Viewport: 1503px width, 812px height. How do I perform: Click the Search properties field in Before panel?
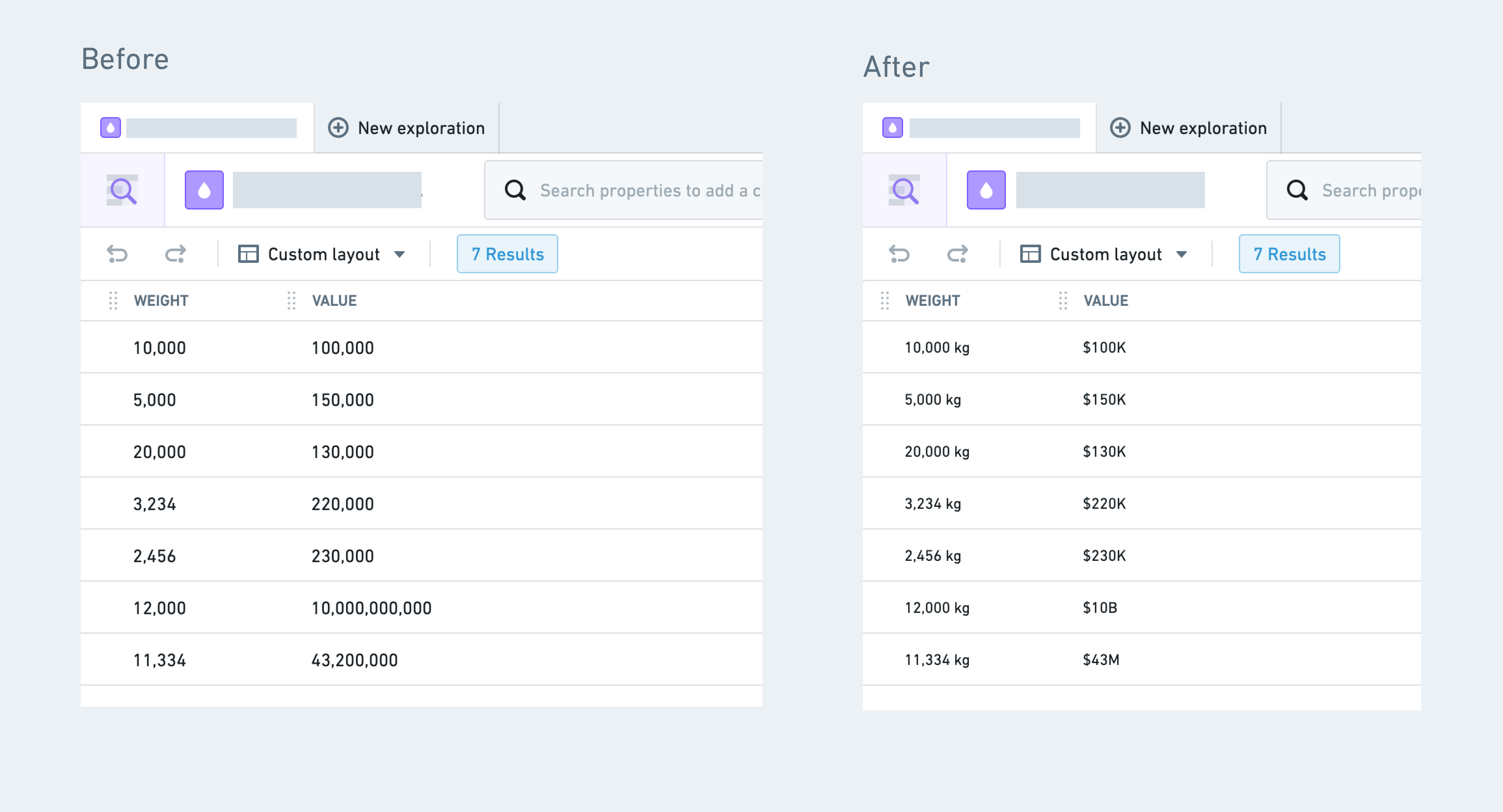(x=624, y=190)
